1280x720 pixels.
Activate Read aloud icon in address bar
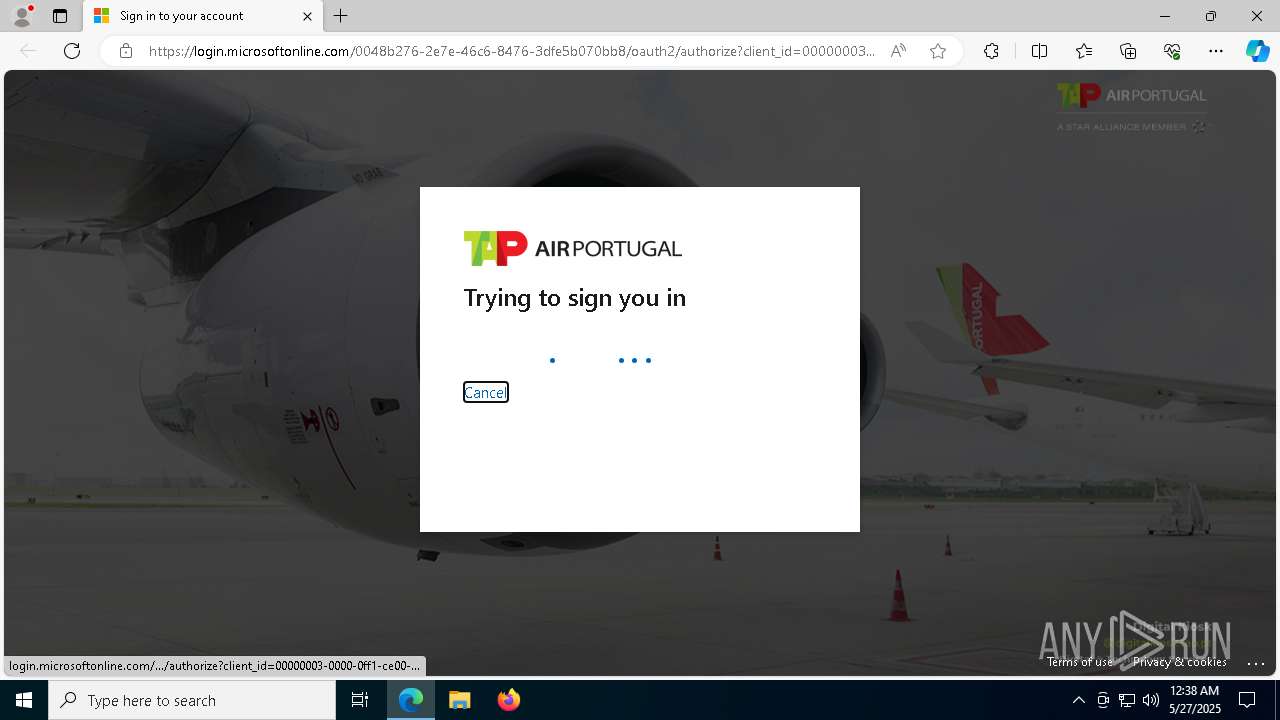coord(898,51)
